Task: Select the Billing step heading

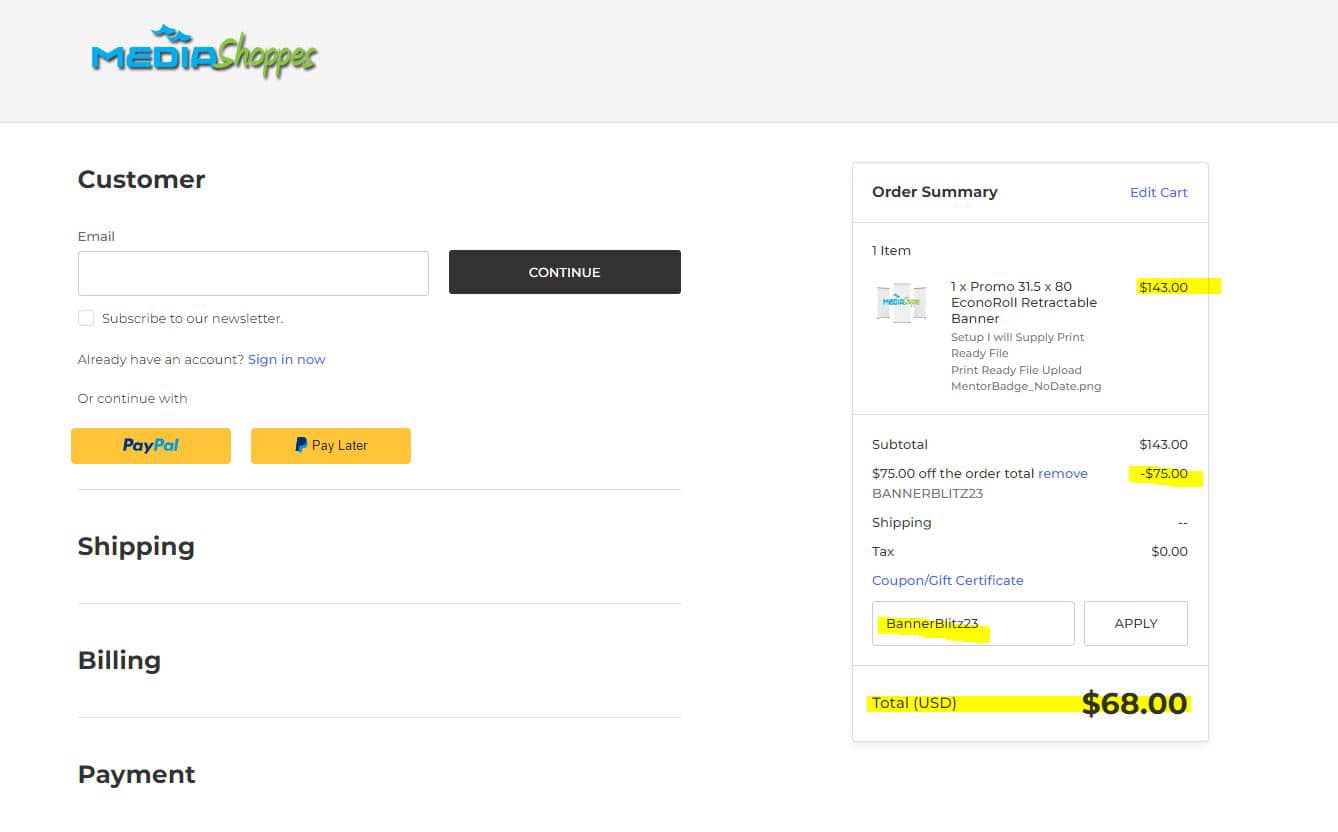Action: (x=119, y=661)
